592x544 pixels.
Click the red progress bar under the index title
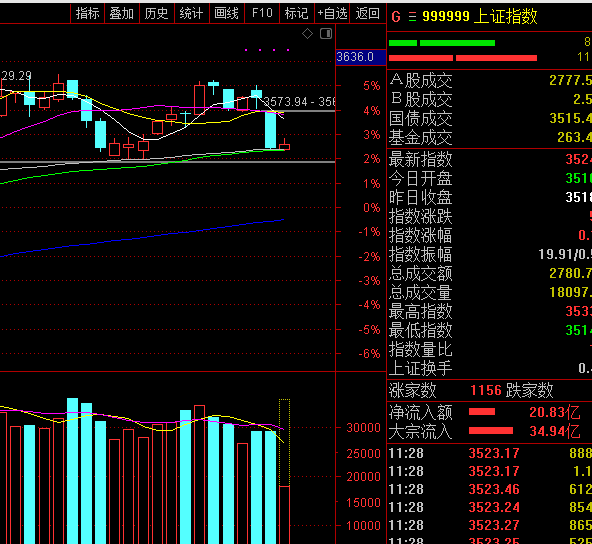tap(463, 58)
